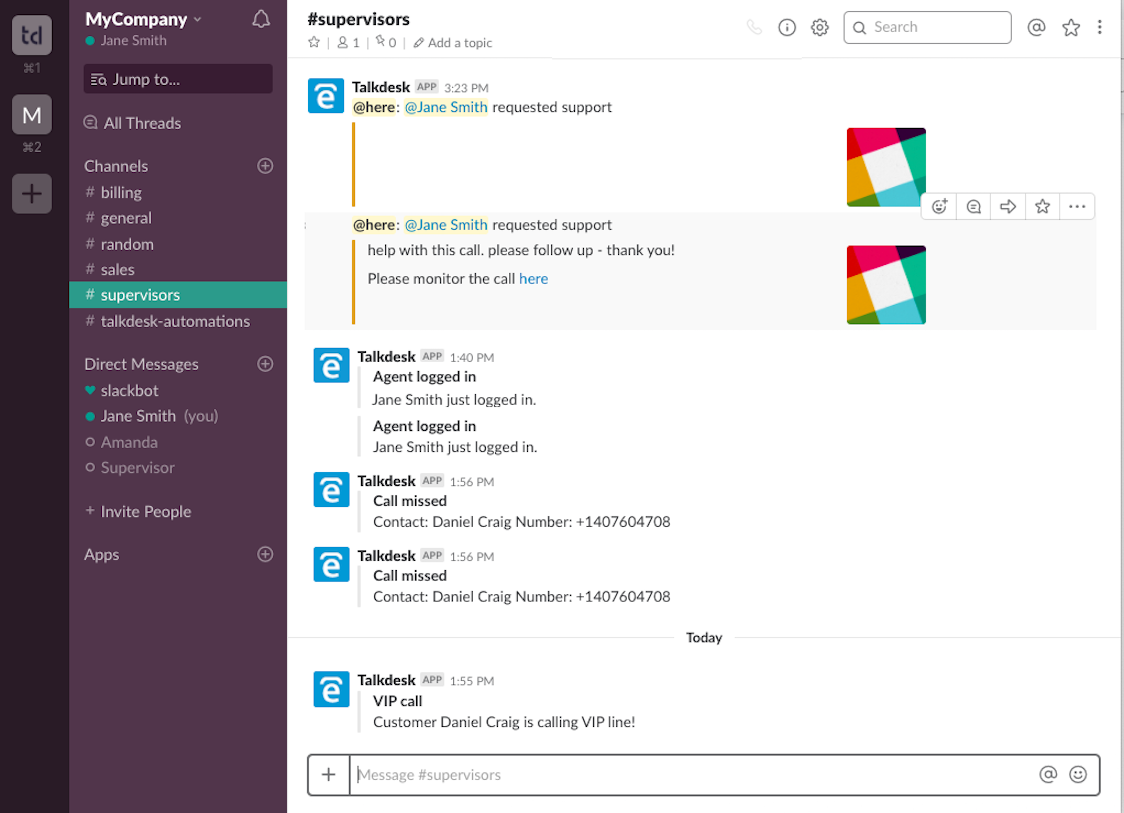Switch to the #general channel
The width and height of the screenshot is (1124, 813).
point(128,217)
